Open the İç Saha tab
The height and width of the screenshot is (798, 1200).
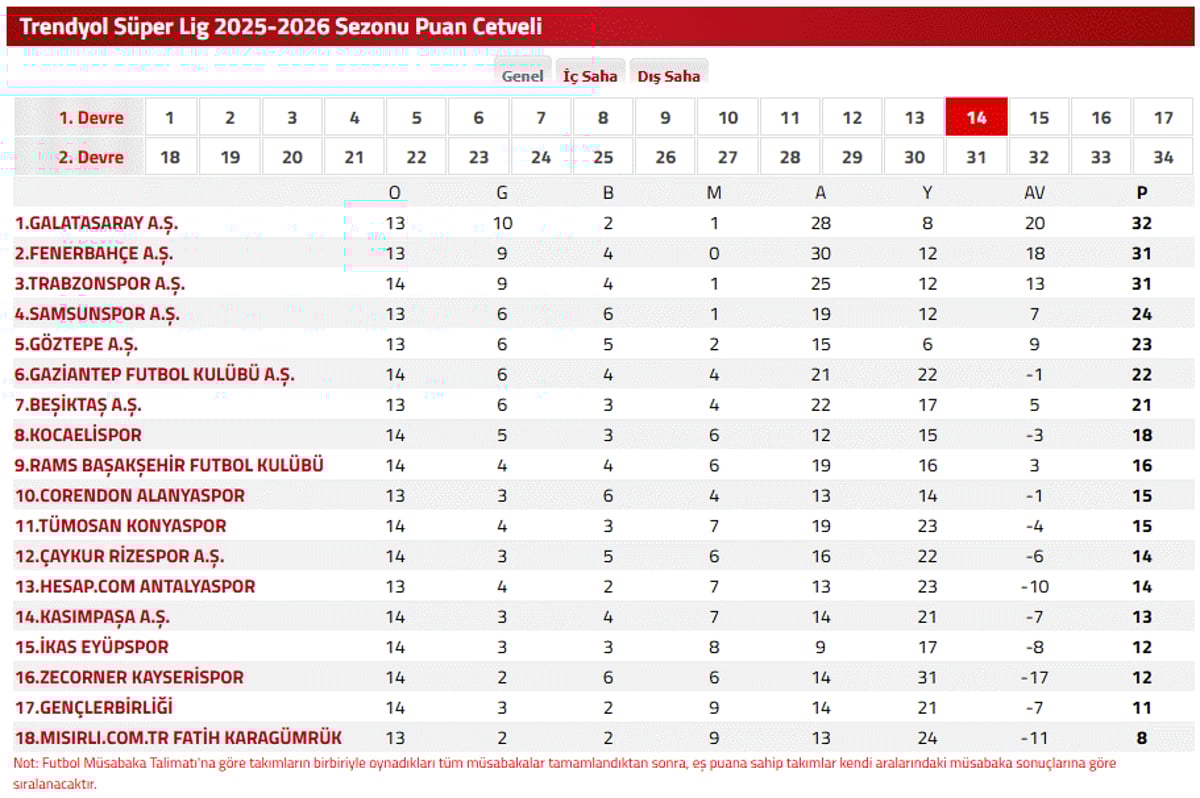[x=590, y=76]
